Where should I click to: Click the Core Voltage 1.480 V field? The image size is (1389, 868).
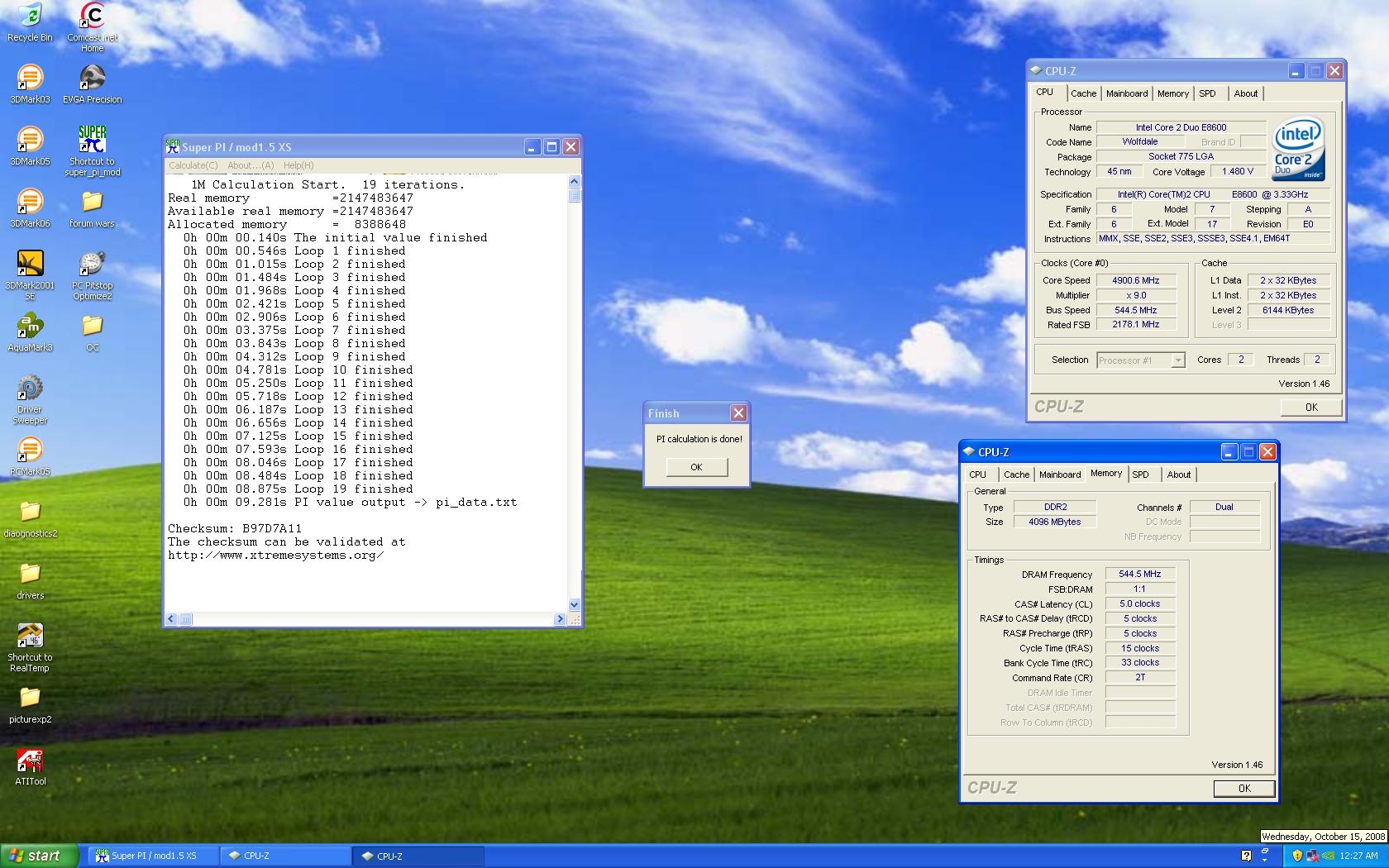click(x=1238, y=171)
